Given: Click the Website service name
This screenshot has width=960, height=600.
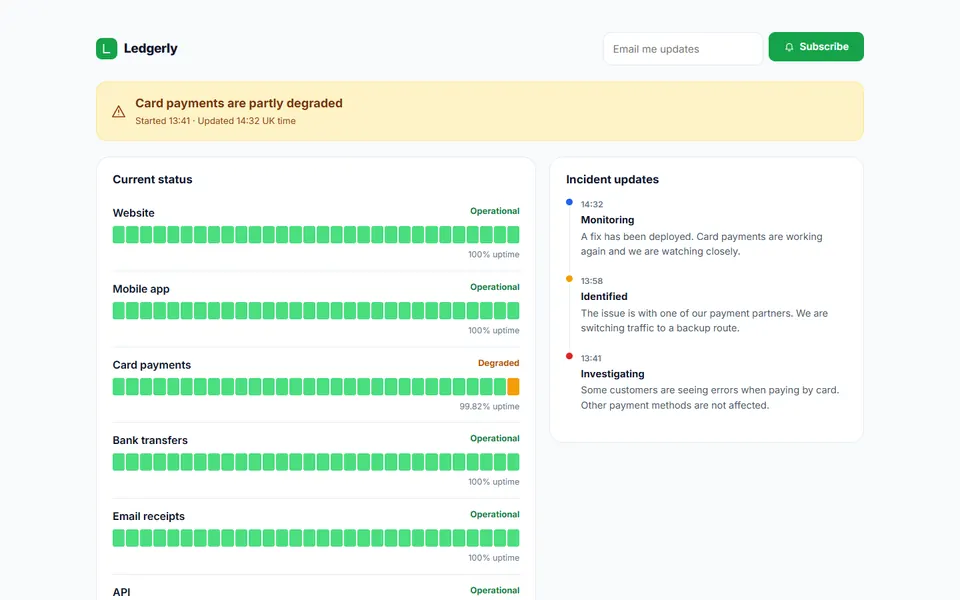Looking at the screenshot, I should pos(133,213).
